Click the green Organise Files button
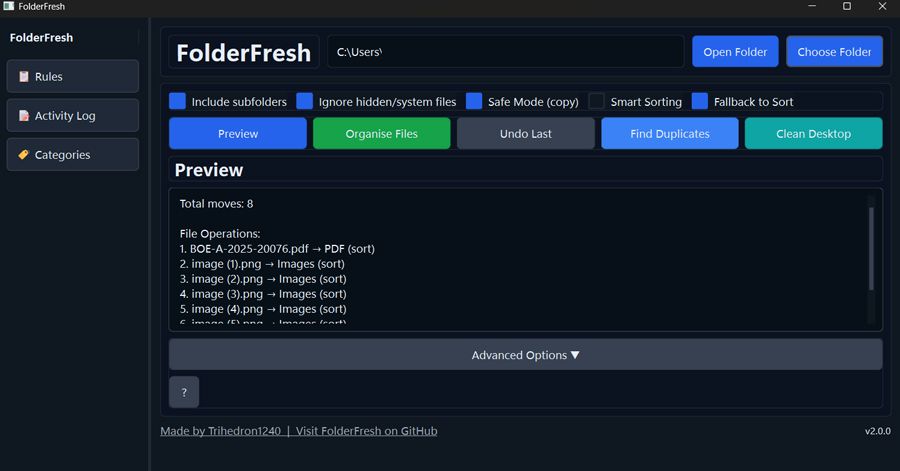The height and width of the screenshot is (471, 900). click(x=381, y=133)
